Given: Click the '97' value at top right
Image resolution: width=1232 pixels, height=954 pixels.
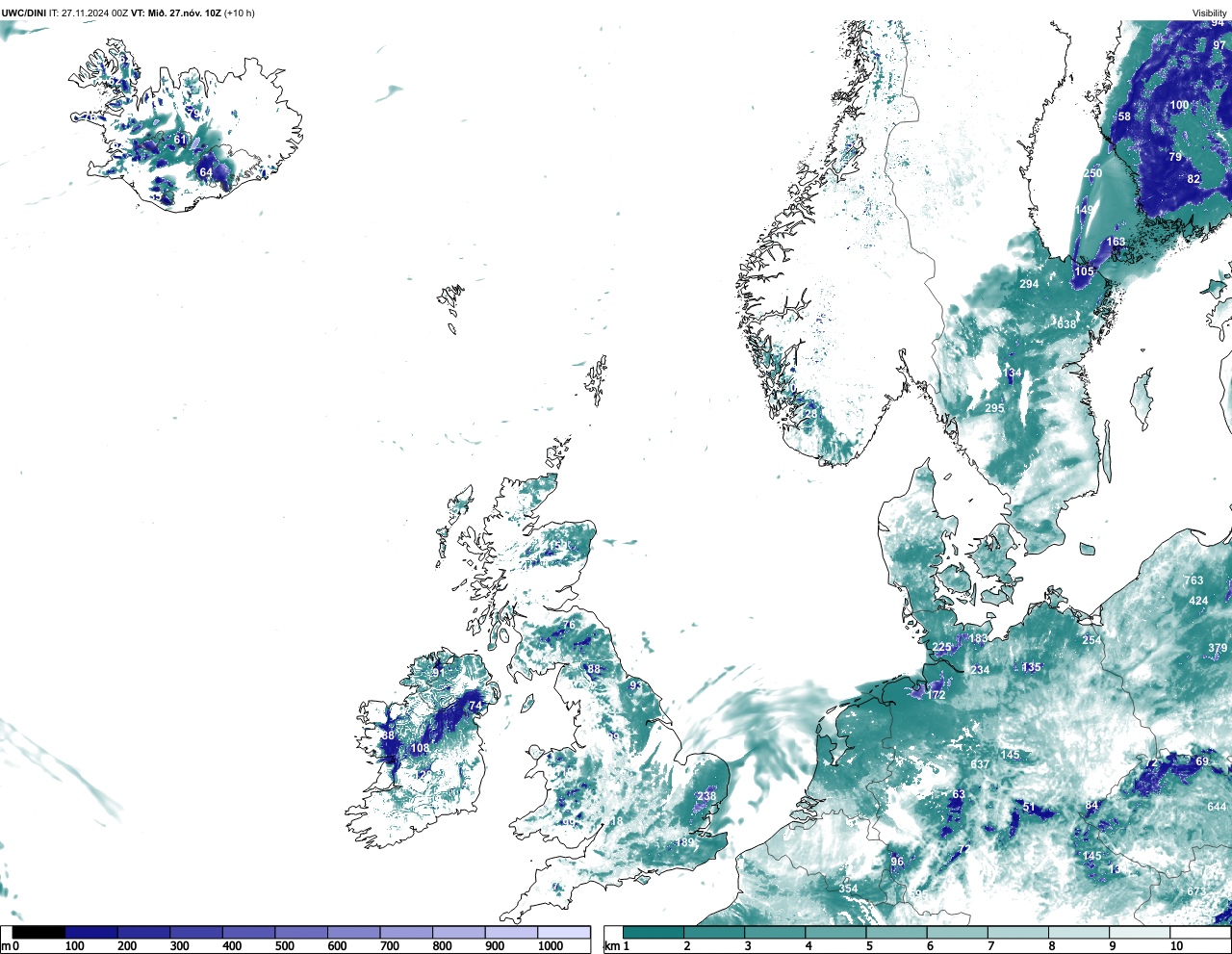Looking at the screenshot, I should (1219, 45).
